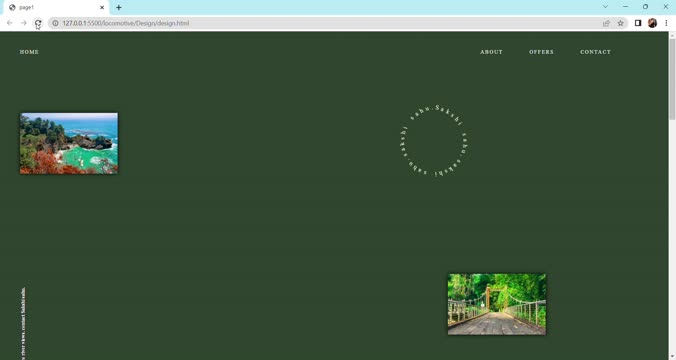Go back using the browser back arrow
The height and width of the screenshot is (360, 676).
tap(9, 23)
